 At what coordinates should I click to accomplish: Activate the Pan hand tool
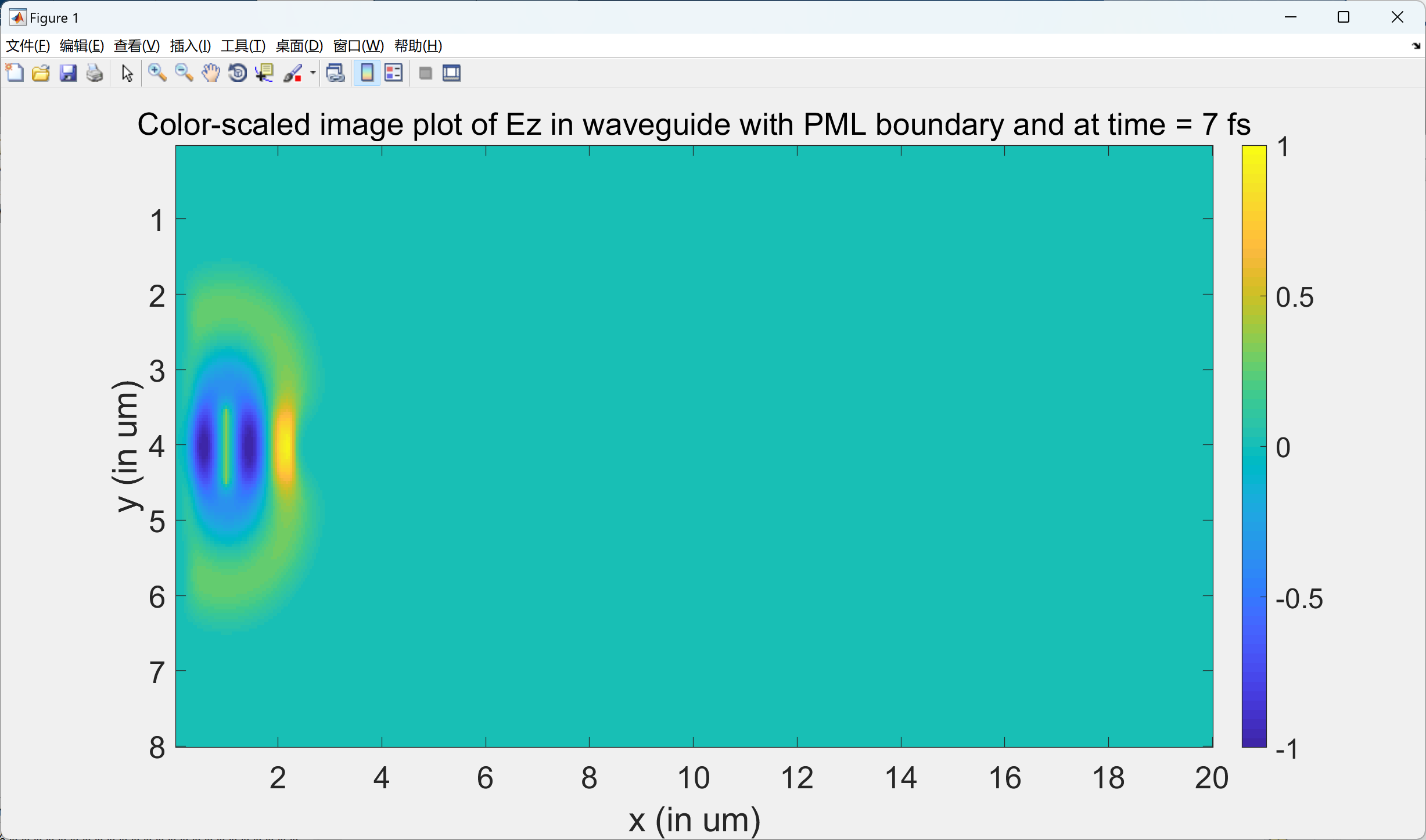point(211,73)
